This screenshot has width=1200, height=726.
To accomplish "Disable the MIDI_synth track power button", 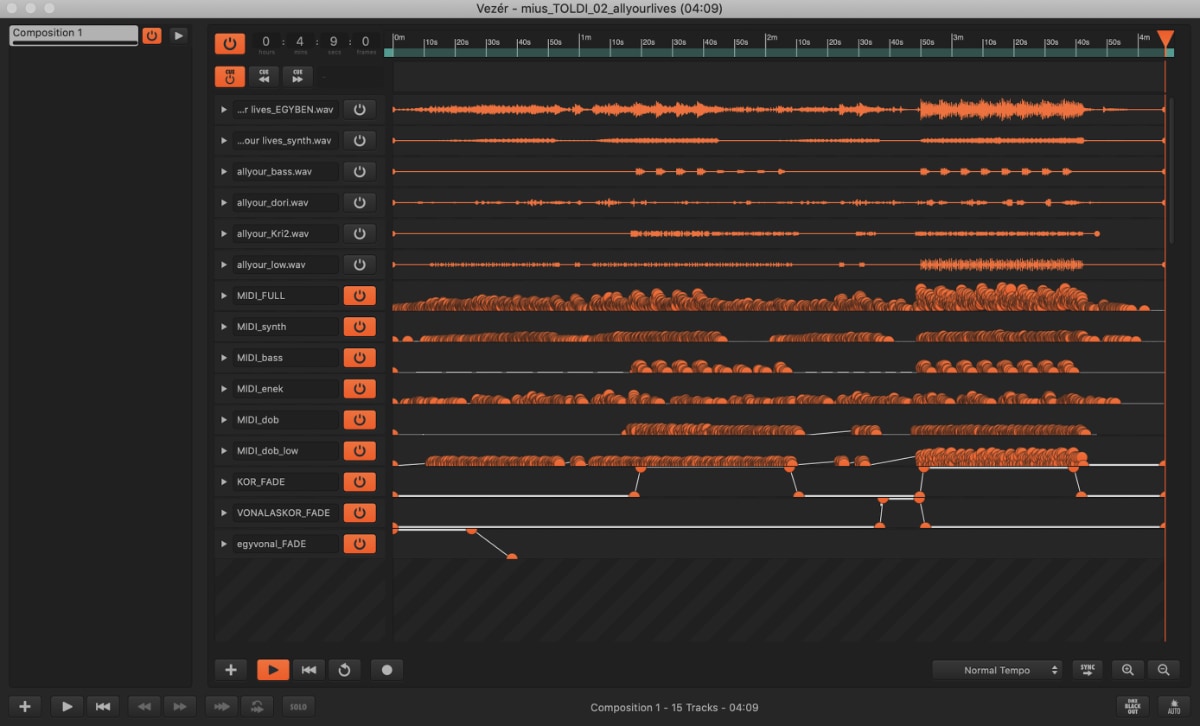I will 359,326.
